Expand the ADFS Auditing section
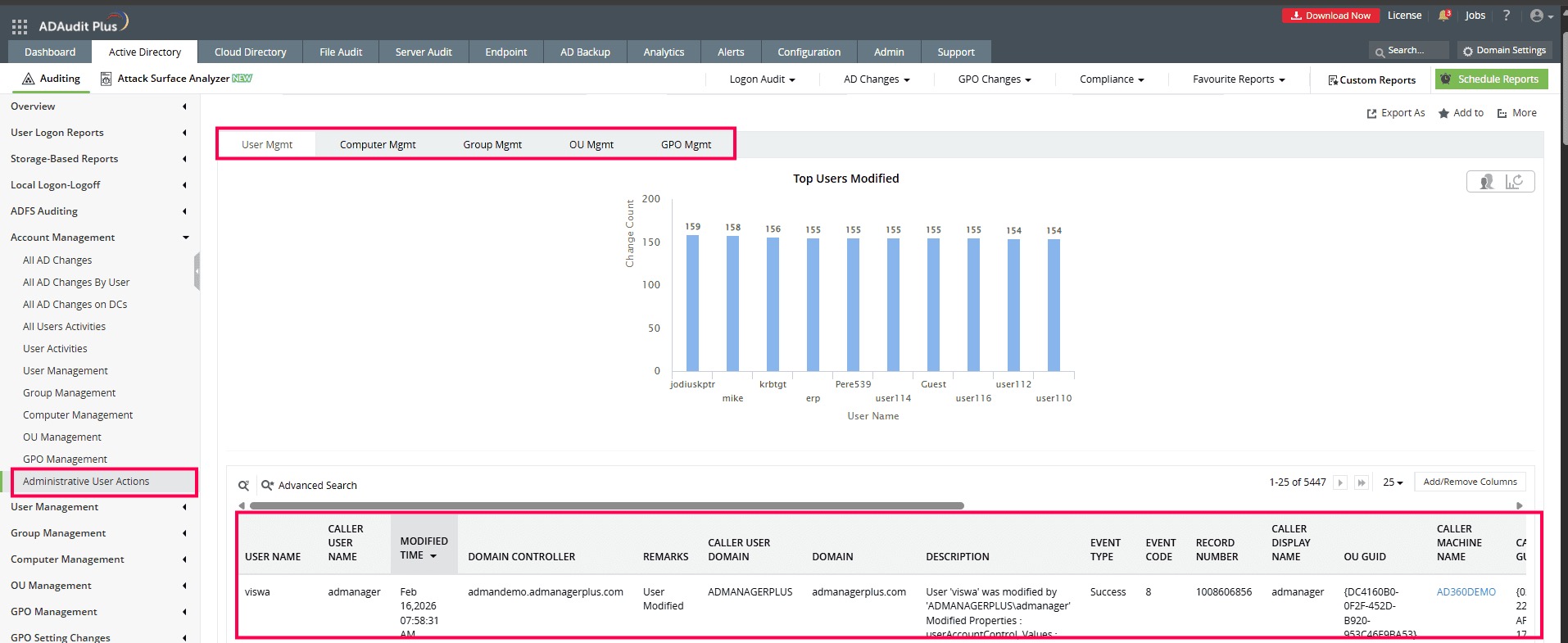Image resolution: width=1568 pixels, height=643 pixels. [x=184, y=211]
